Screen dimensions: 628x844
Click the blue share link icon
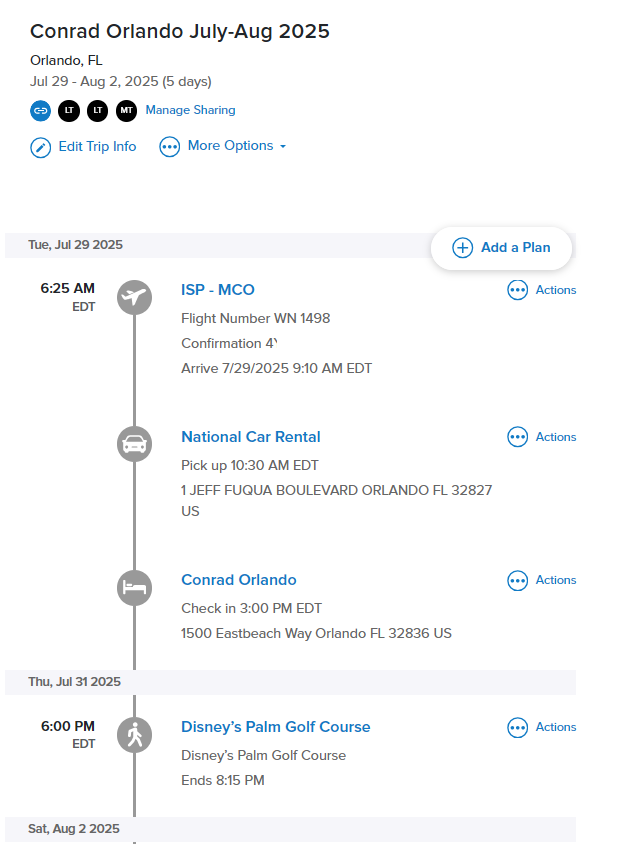(40, 110)
